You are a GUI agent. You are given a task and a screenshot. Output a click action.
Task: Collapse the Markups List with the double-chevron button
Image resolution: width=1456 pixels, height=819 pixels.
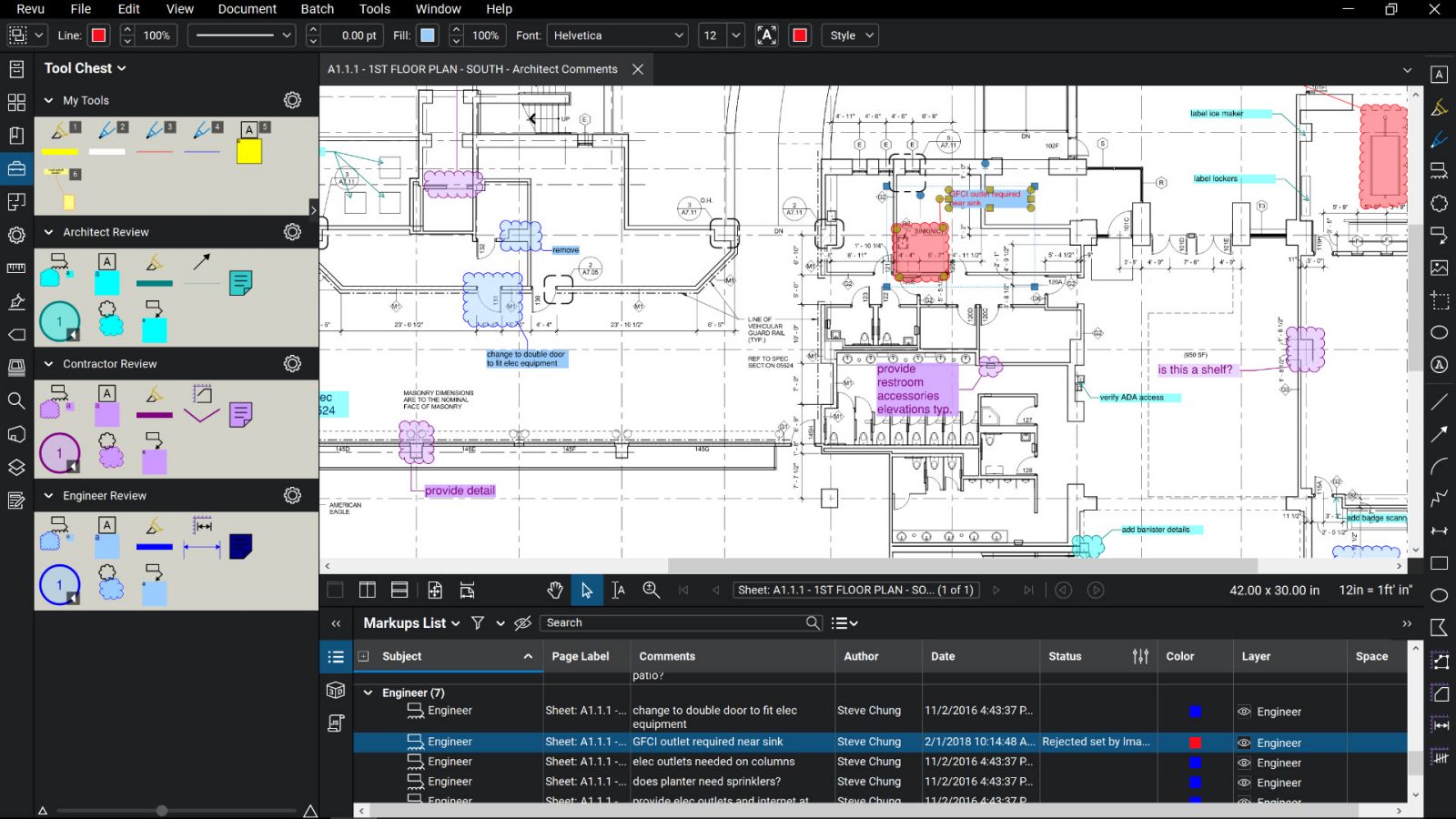point(336,623)
